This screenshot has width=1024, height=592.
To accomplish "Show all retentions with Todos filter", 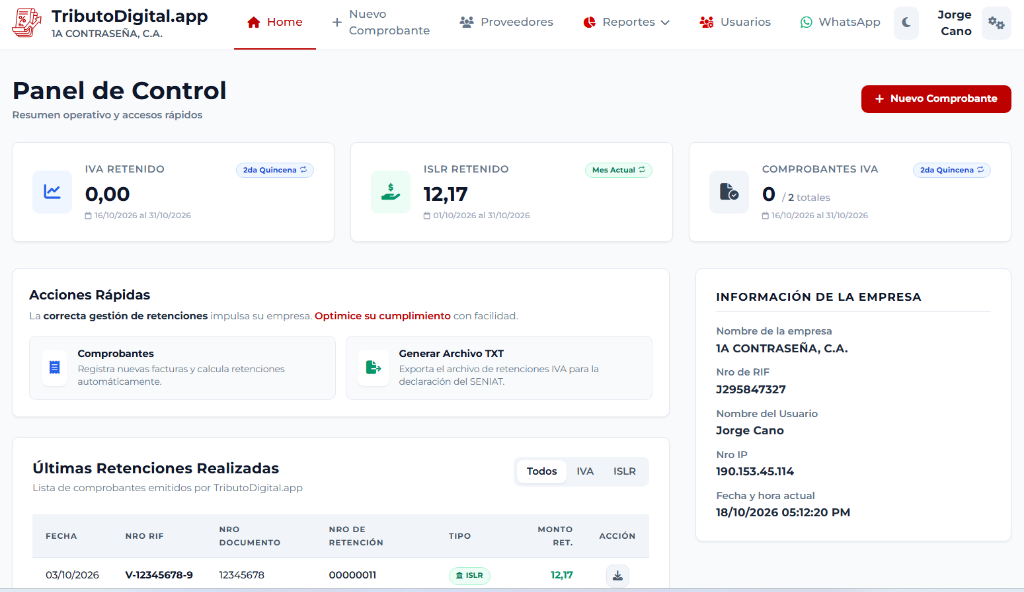I will [542, 471].
